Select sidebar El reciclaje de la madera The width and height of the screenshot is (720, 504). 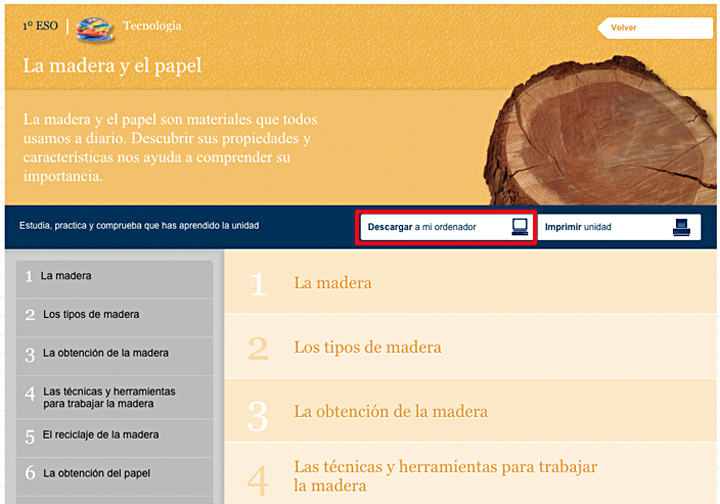[x=115, y=436]
